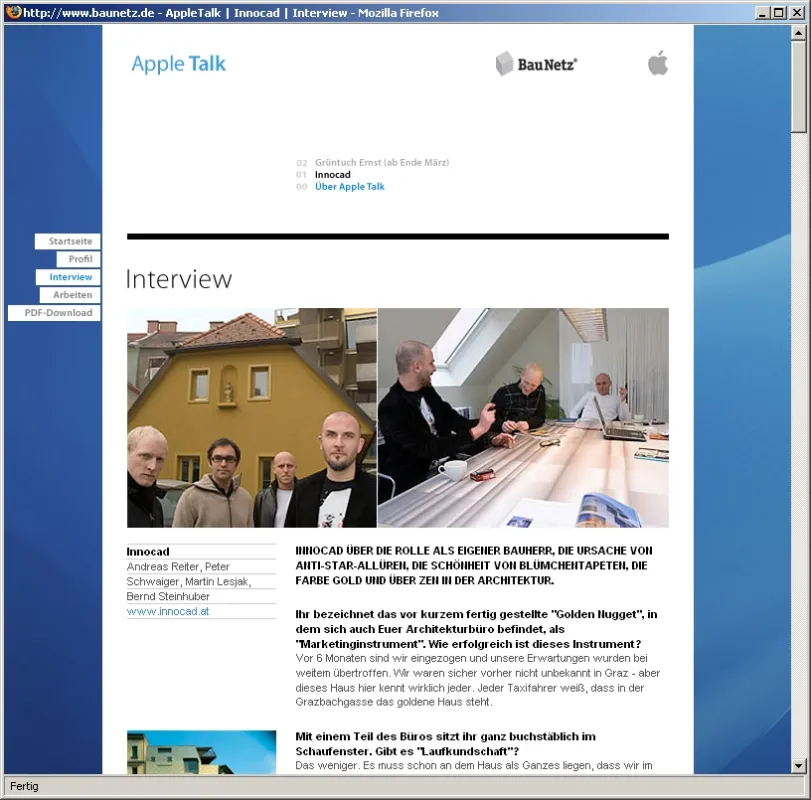Click the scrollbar up arrow
Image resolution: width=811 pixels, height=800 pixels.
(x=798, y=33)
